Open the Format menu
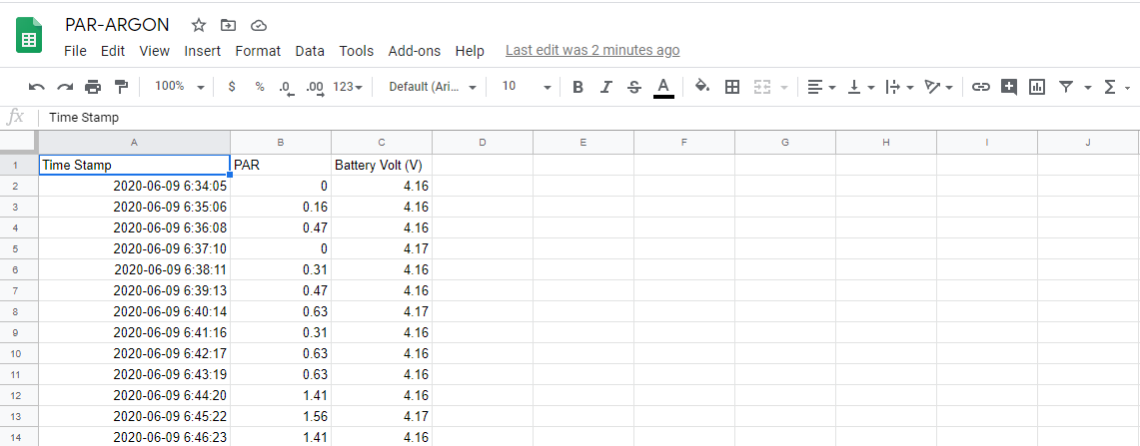 [x=258, y=51]
